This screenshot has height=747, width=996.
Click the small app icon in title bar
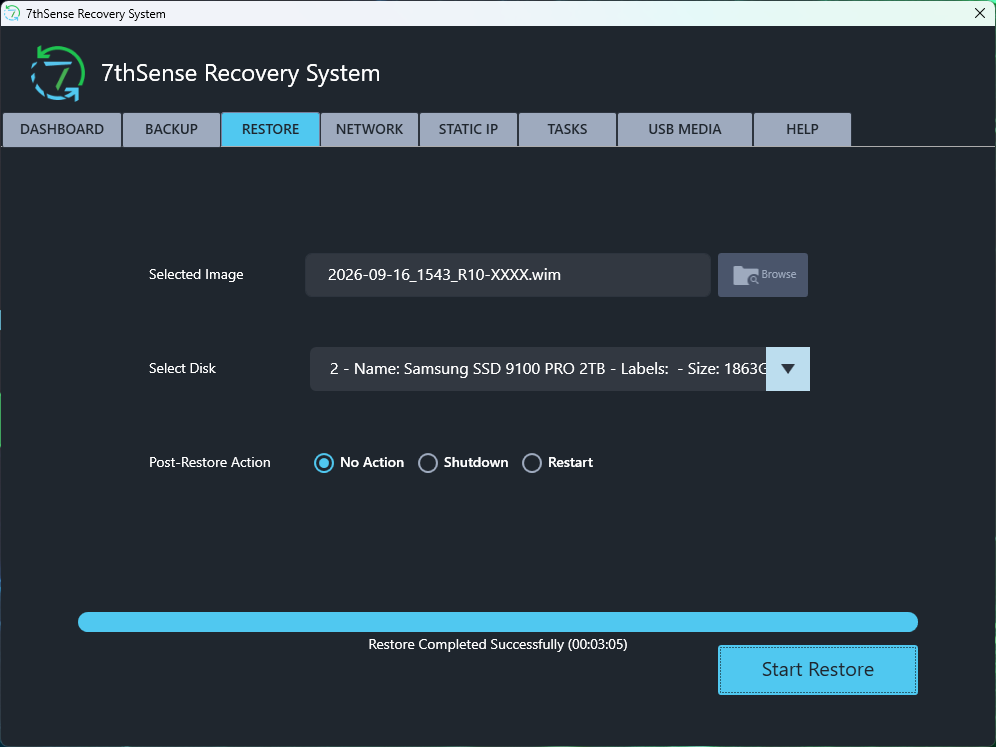(x=12, y=13)
